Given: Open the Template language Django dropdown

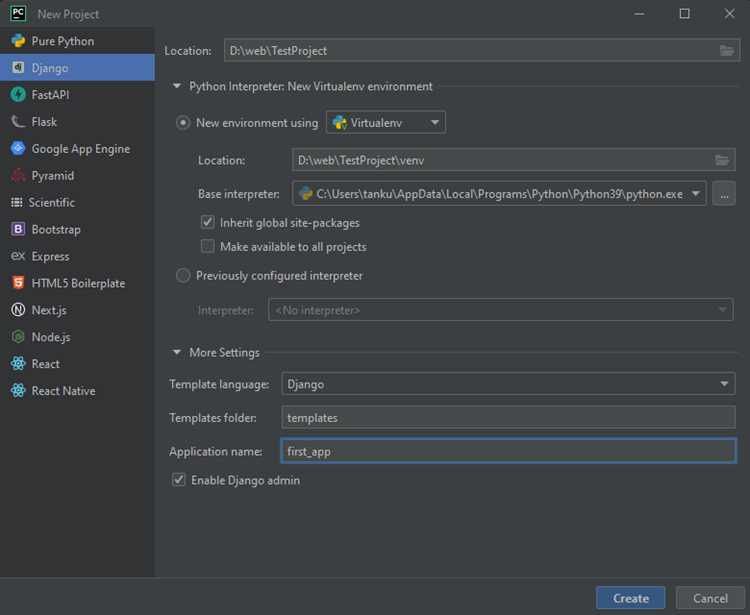Looking at the screenshot, I should tap(508, 384).
